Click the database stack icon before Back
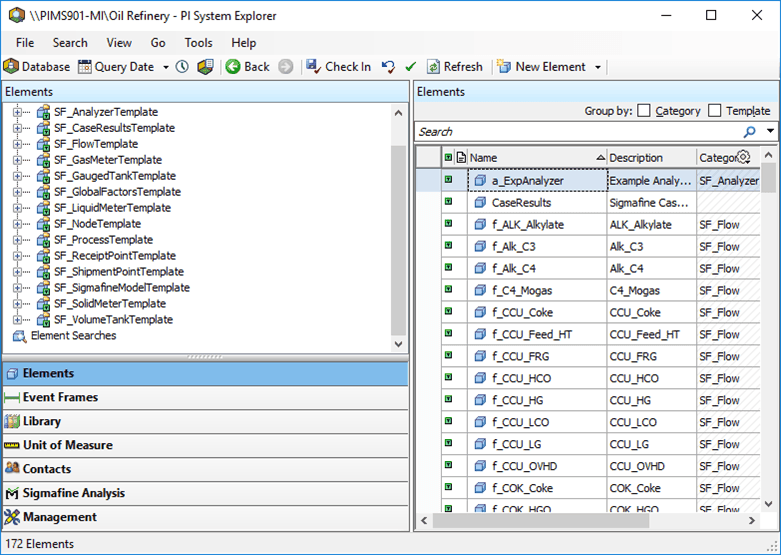 [x=205, y=67]
